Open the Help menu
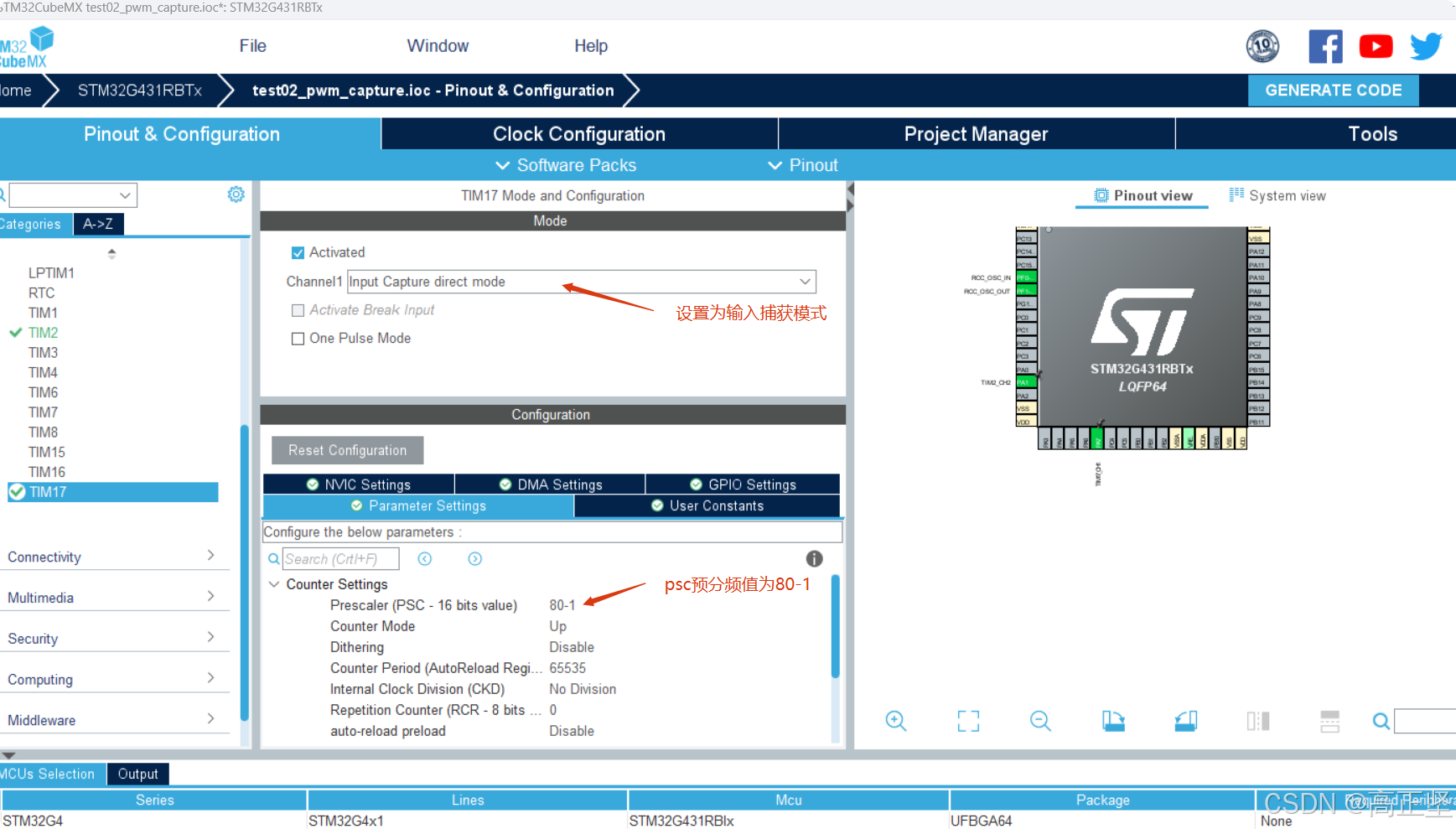The width and height of the screenshot is (1456, 829). point(591,46)
